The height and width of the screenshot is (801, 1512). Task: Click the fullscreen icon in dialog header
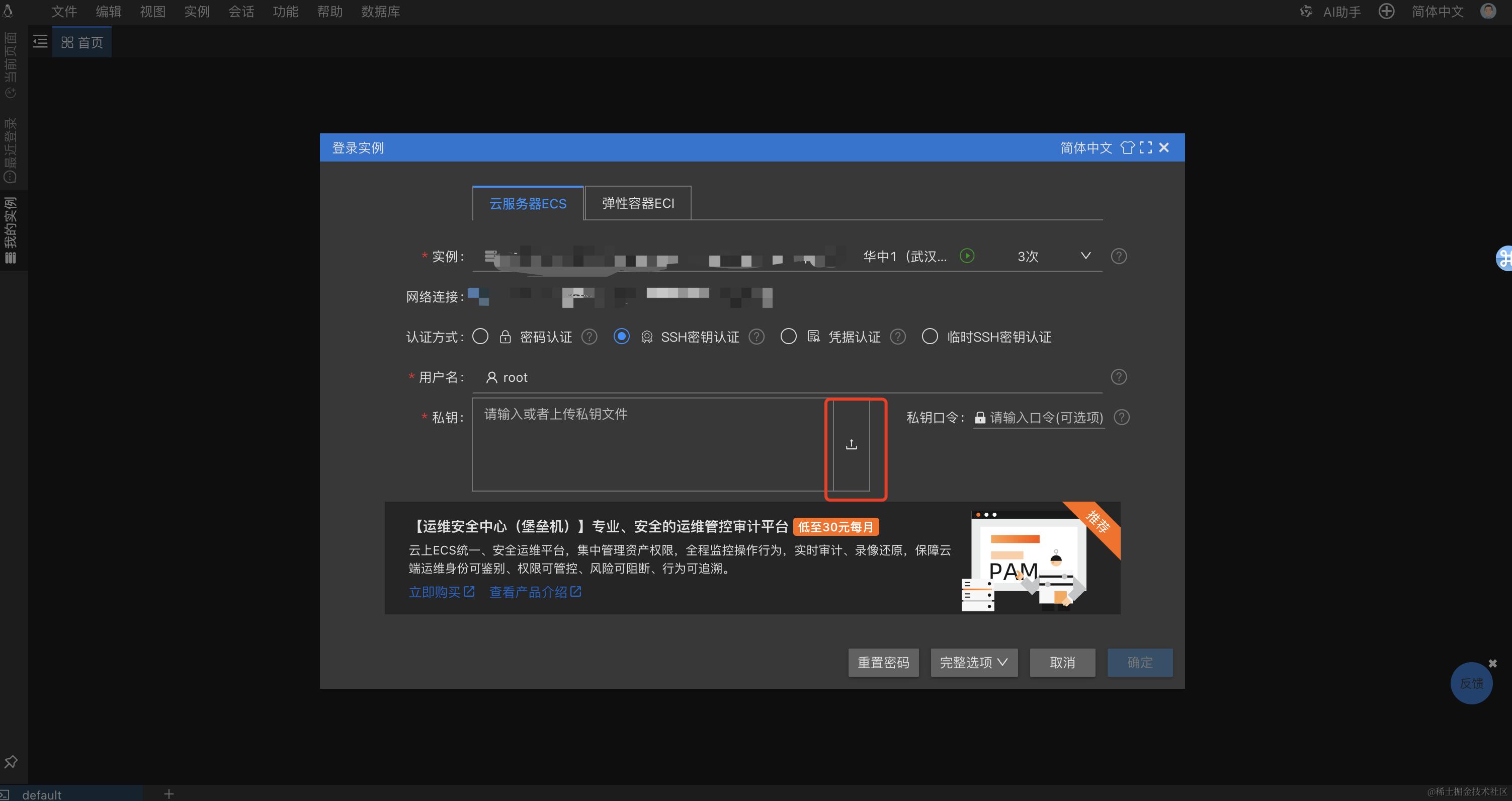point(1145,147)
